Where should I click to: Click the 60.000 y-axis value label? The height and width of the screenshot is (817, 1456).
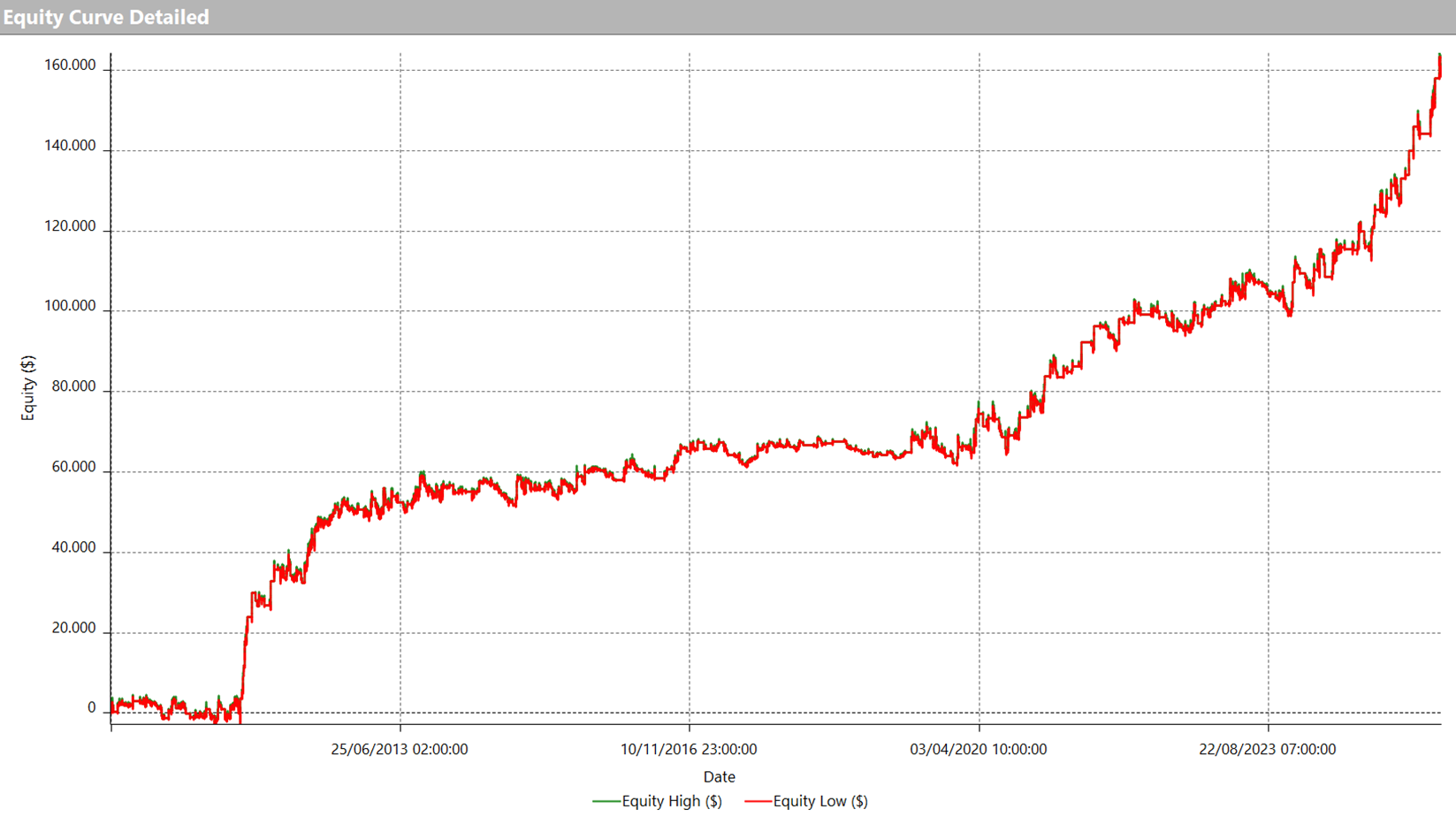(x=73, y=467)
